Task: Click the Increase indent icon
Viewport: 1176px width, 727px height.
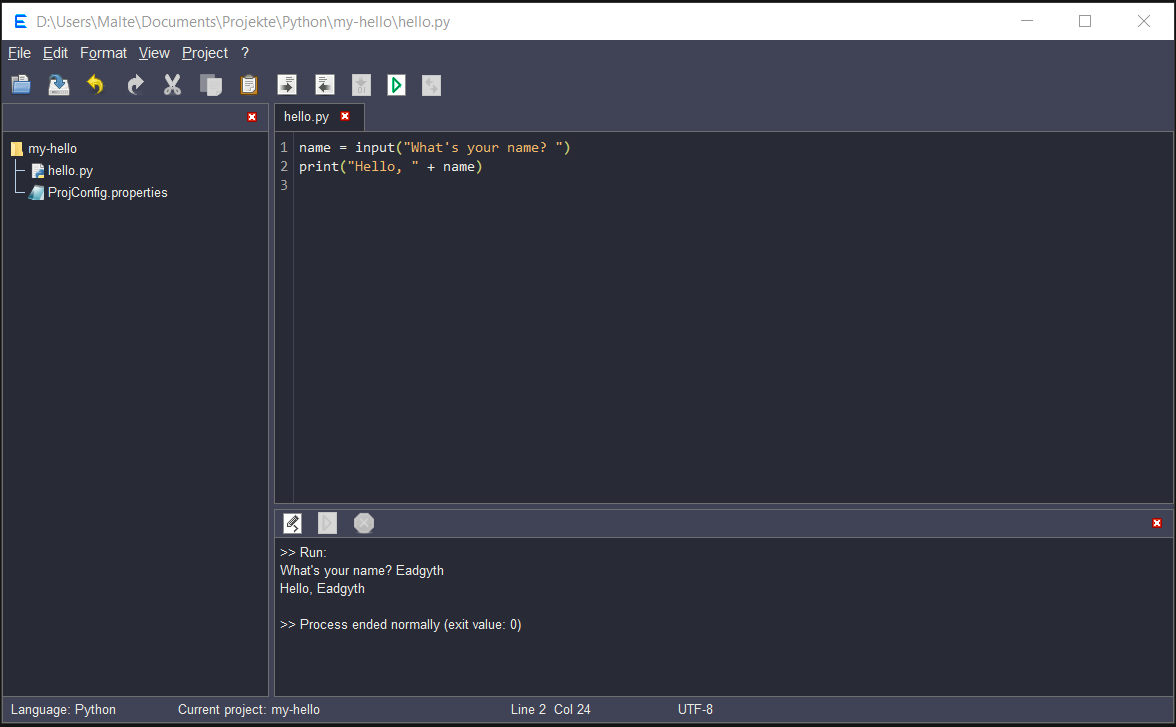Action: coord(287,85)
